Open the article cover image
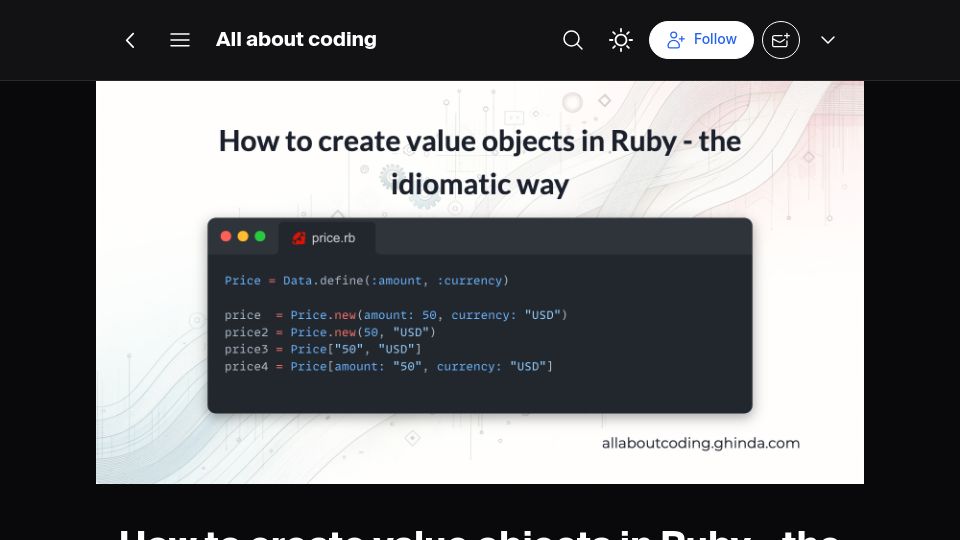This screenshot has height=540, width=960. (480, 282)
